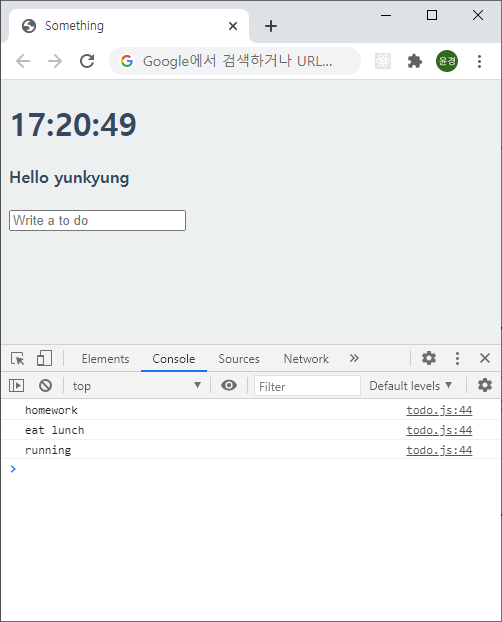
Task: Toggle the device toolbar icon
Action: pyautogui.click(x=44, y=359)
